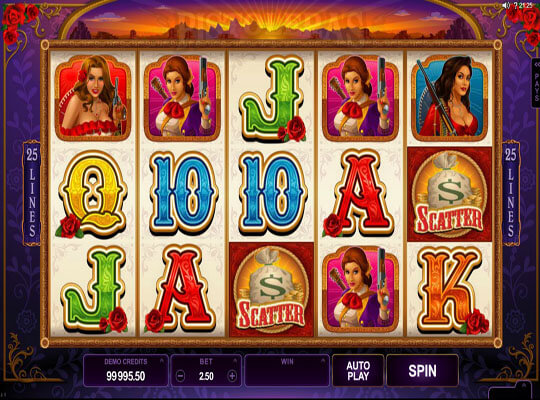Open the Pays side tab
Viewport: 540px width, 400px height.
536,82
